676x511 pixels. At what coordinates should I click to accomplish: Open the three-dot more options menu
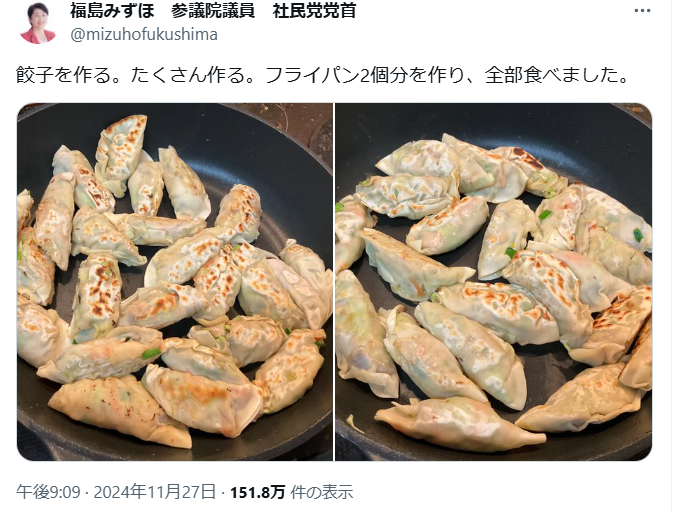click(x=642, y=11)
